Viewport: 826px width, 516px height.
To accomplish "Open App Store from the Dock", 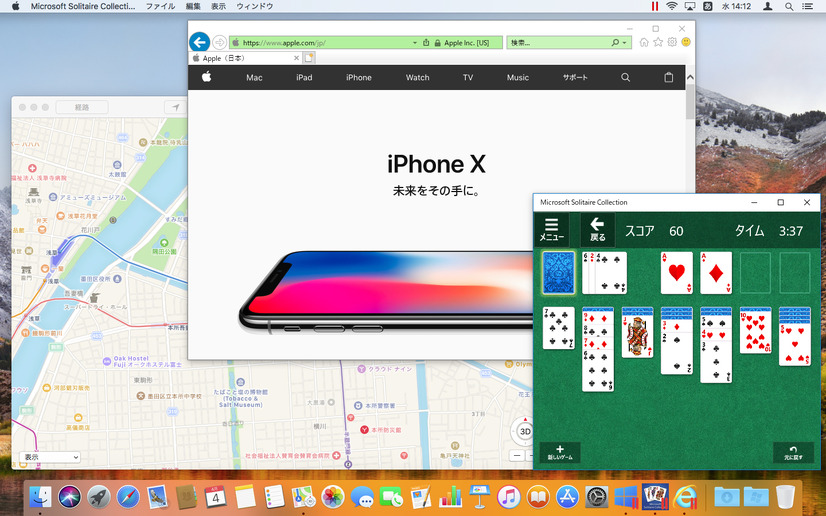I will [567, 497].
